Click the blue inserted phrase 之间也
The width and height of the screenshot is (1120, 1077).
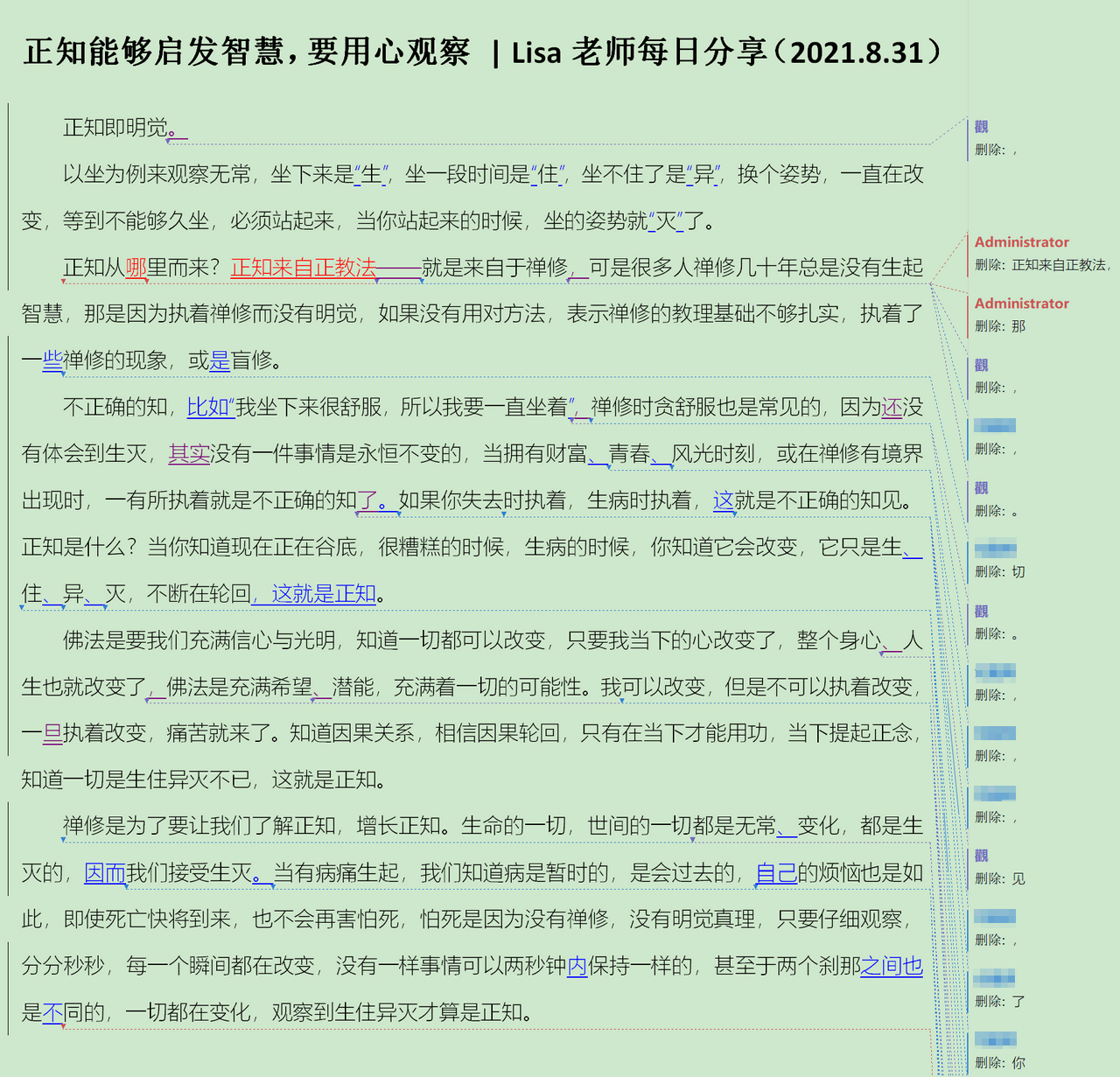pos(892,966)
